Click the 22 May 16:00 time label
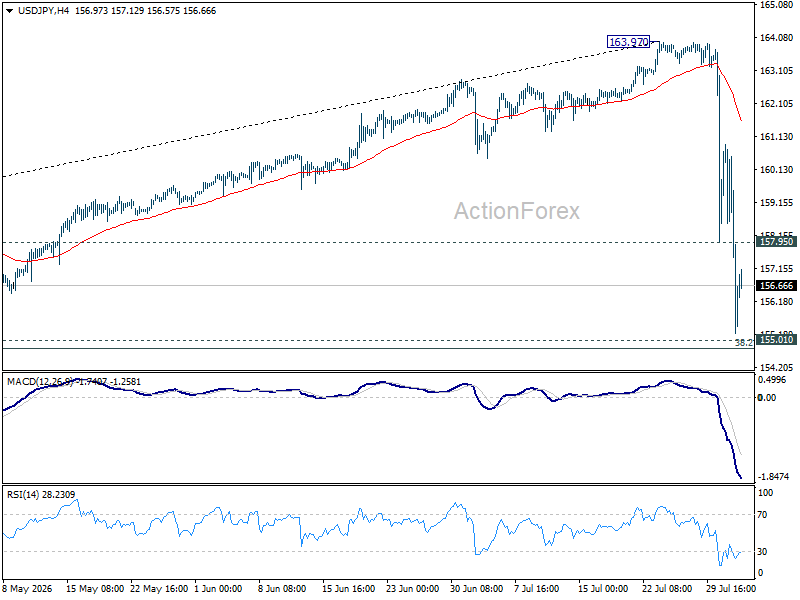 pyautogui.click(x=159, y=589)
